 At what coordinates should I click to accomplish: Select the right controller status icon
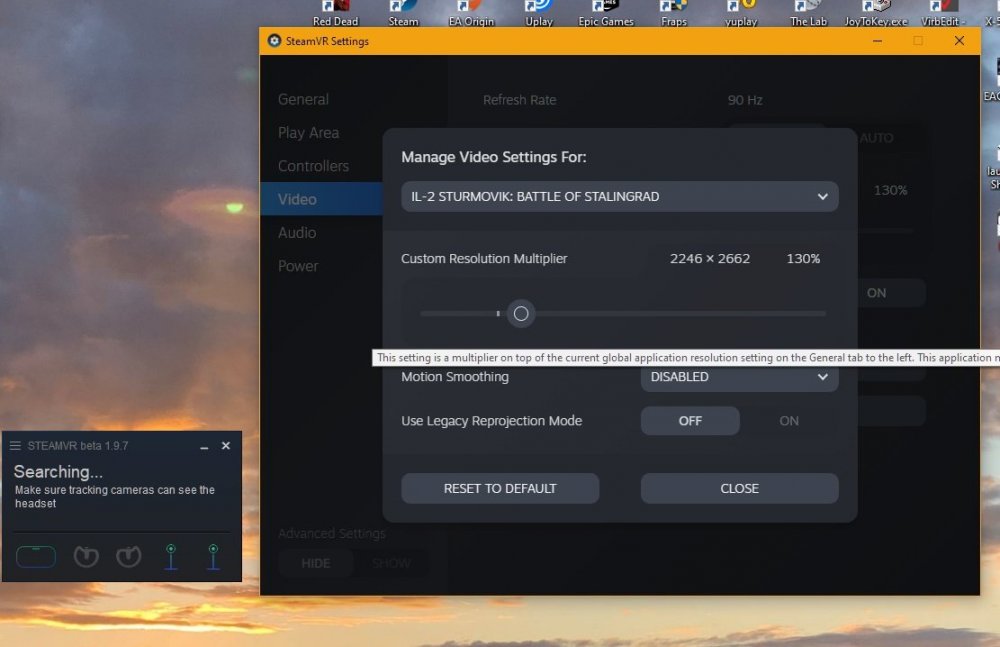(x=129, y=556)
